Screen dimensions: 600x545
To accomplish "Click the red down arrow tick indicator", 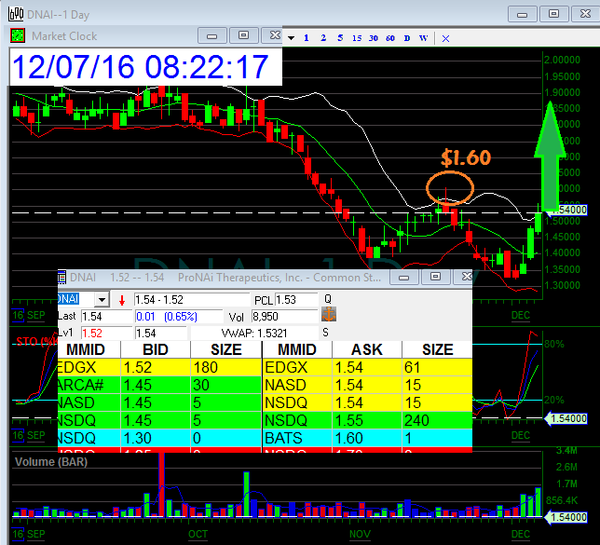I will tap(122, 299).
